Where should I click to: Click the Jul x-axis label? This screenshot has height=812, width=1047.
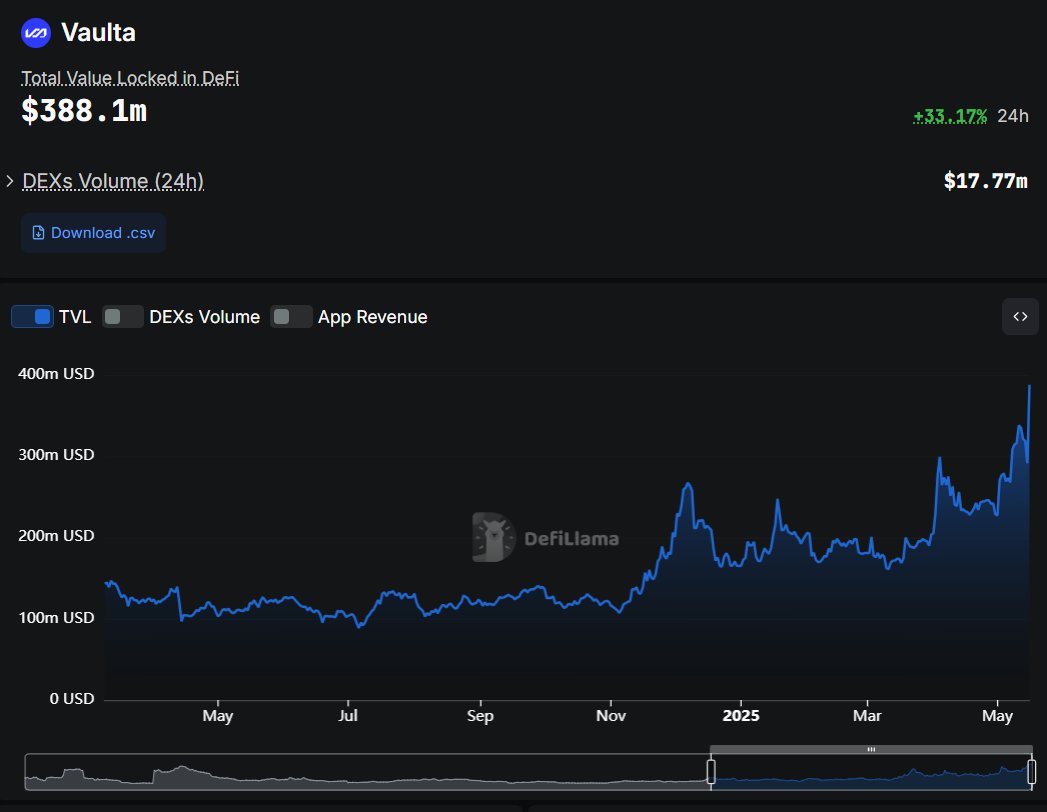(x=348, y=716)
